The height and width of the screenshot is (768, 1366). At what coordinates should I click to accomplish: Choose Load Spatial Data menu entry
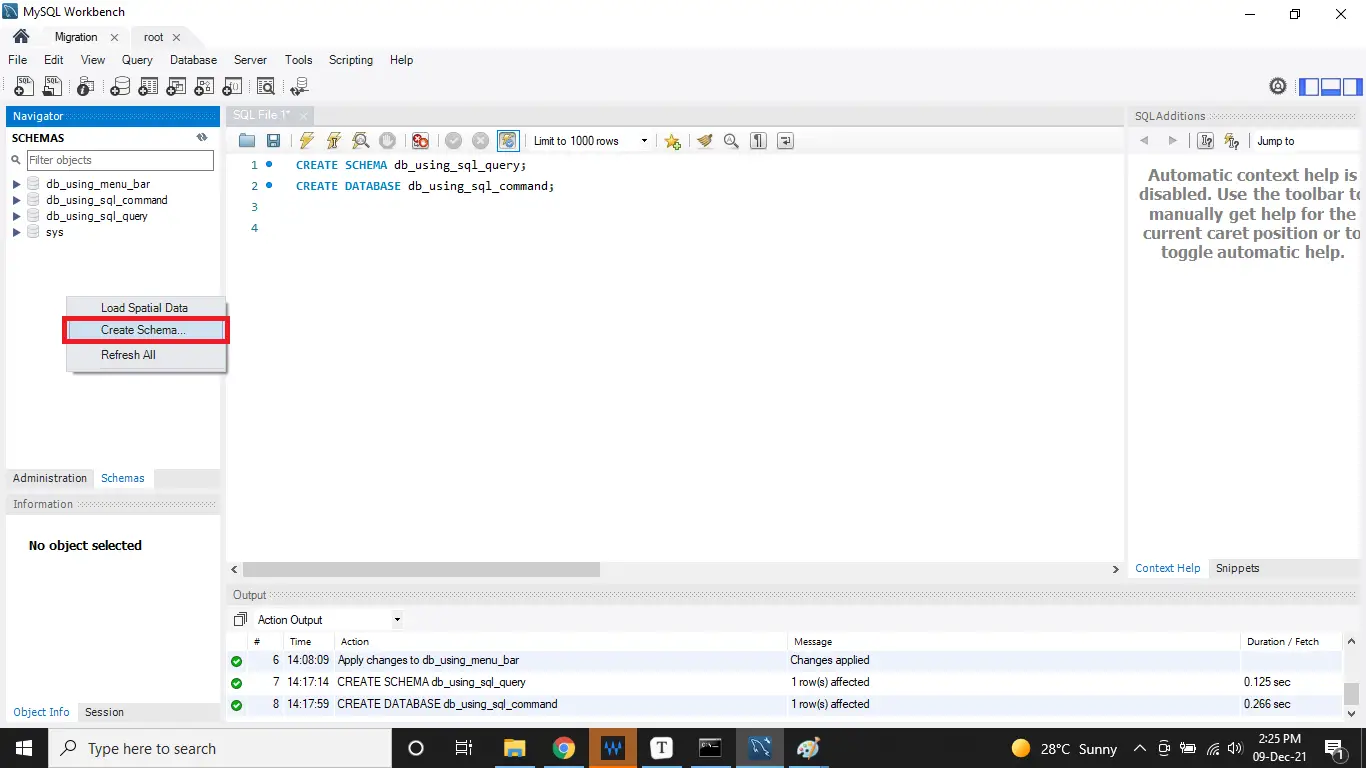[146, 308]
